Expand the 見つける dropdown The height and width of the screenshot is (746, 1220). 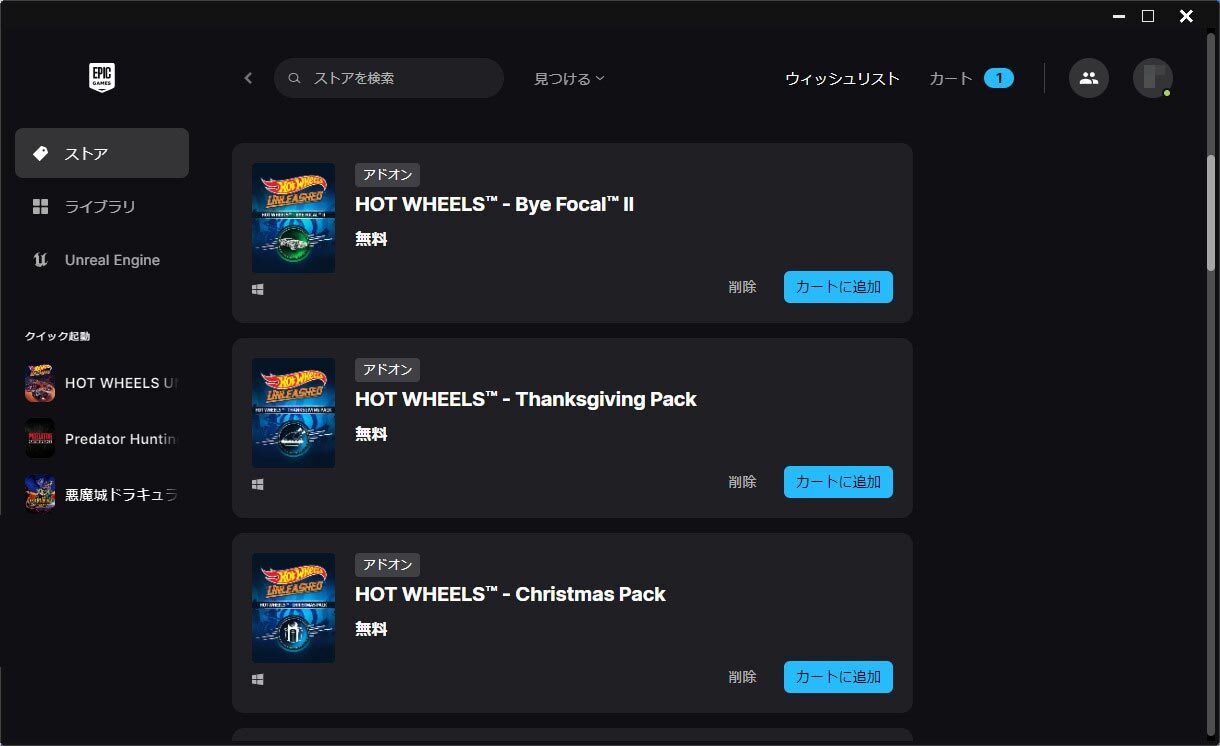(569, 78)
